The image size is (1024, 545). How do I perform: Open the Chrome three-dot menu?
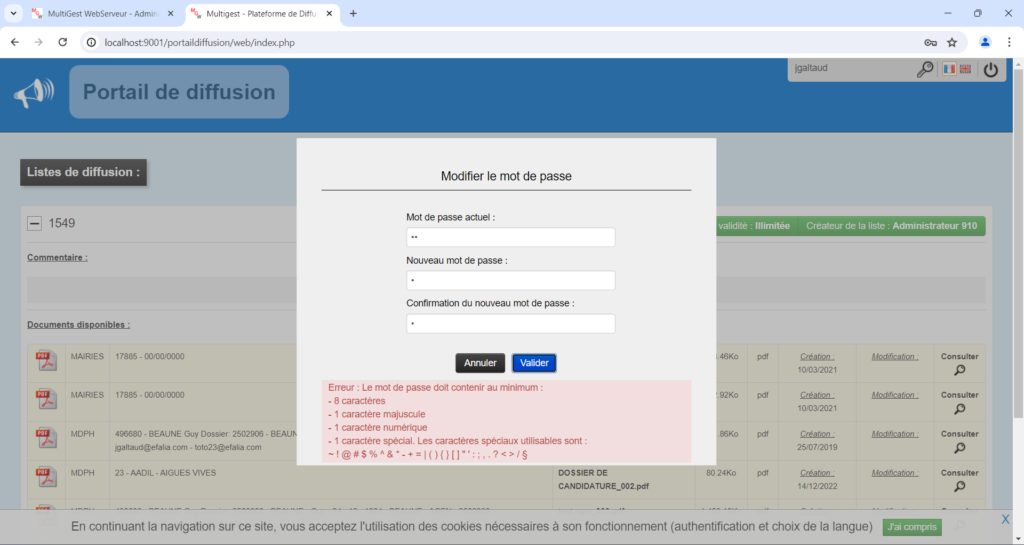[1010, 43]
